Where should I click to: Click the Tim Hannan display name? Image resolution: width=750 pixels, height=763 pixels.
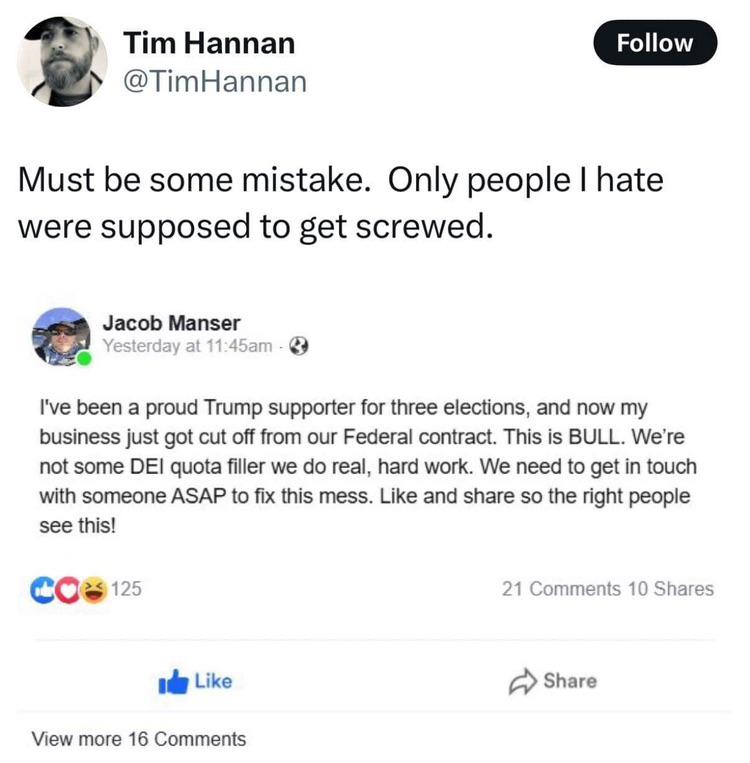209,43
